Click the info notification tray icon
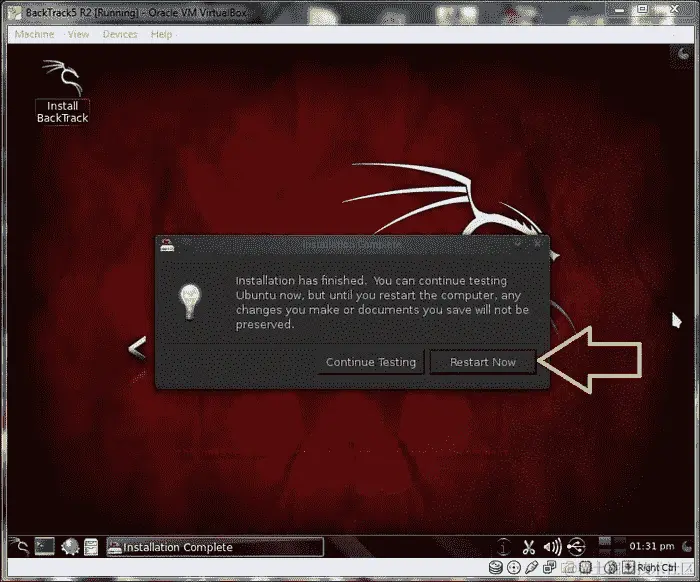700x582 pixels. (504, 546)
